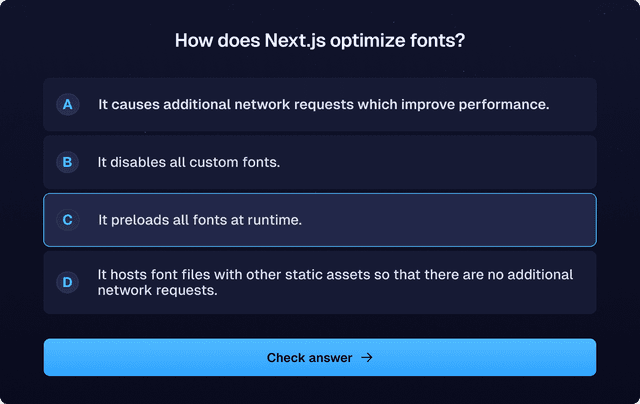Screen dimensions: 640x404
Task: Click the right arrow icon beside Check answer
Action: [x=367, y=357]
